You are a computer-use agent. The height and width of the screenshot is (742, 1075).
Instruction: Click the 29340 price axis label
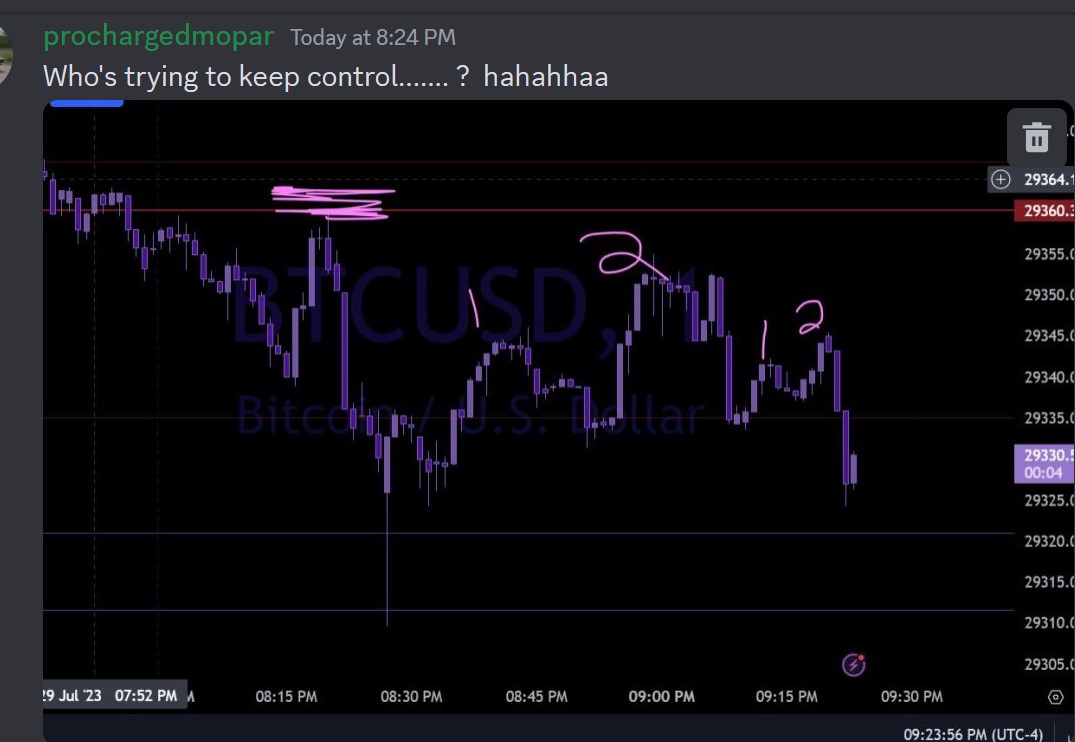coord(1049,377)
